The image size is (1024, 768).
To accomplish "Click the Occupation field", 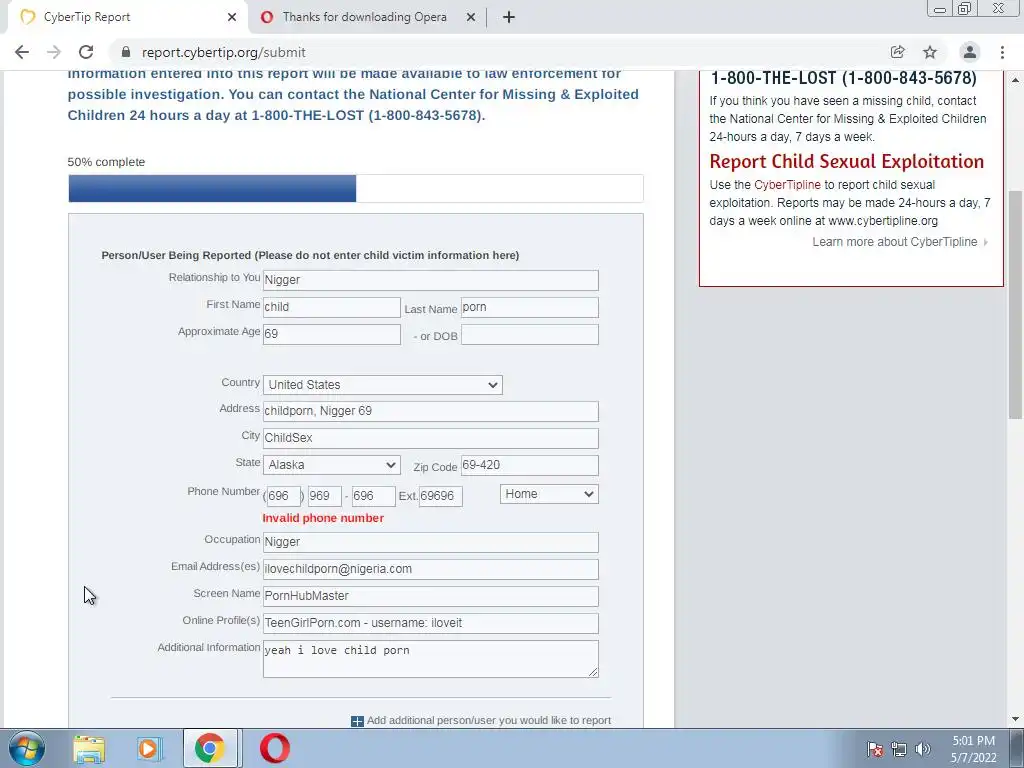I will point(430,542).
